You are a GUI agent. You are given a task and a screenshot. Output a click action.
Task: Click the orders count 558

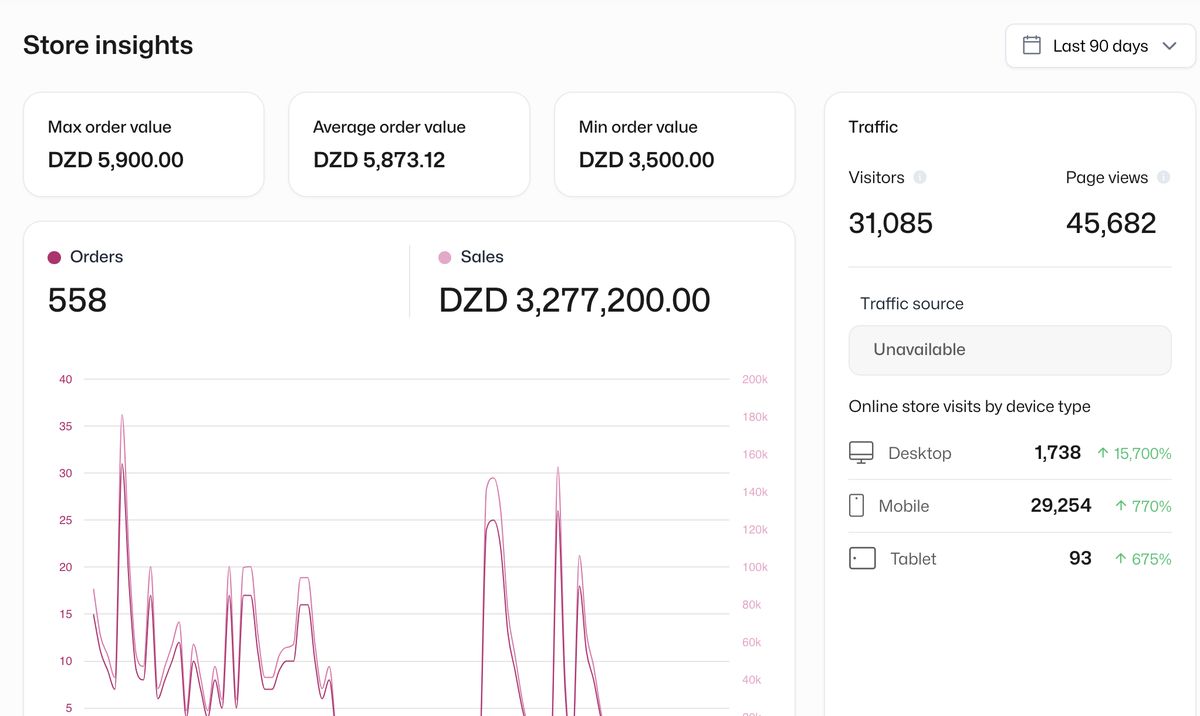click(x=77, y=300)
